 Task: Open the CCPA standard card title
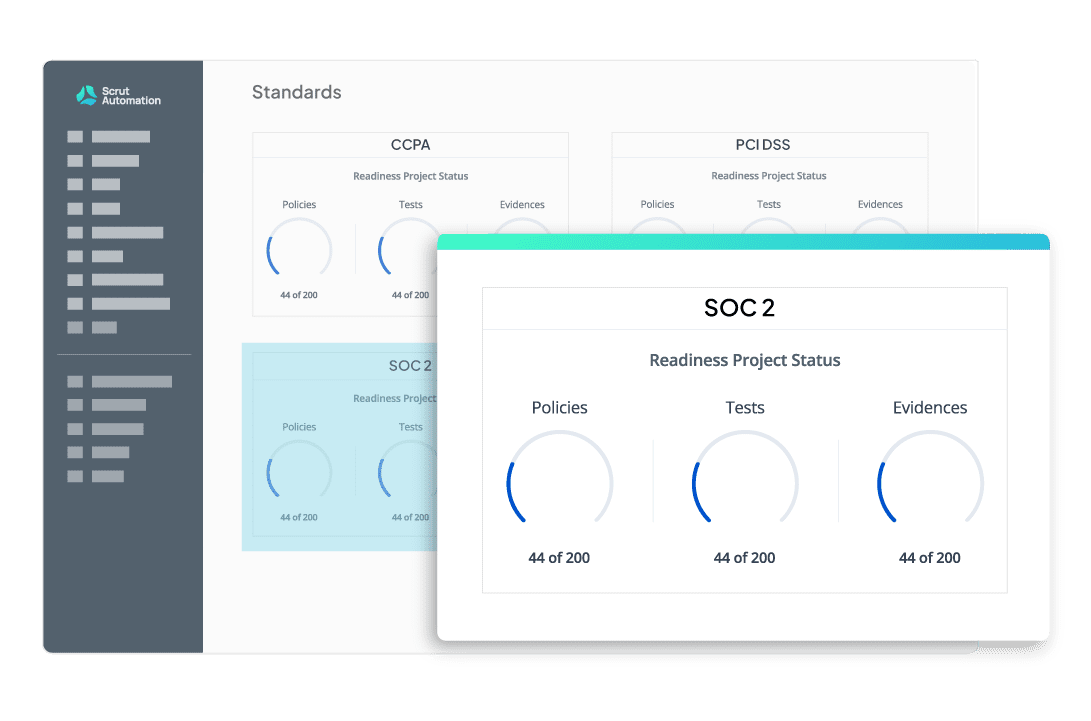[411, 145]
